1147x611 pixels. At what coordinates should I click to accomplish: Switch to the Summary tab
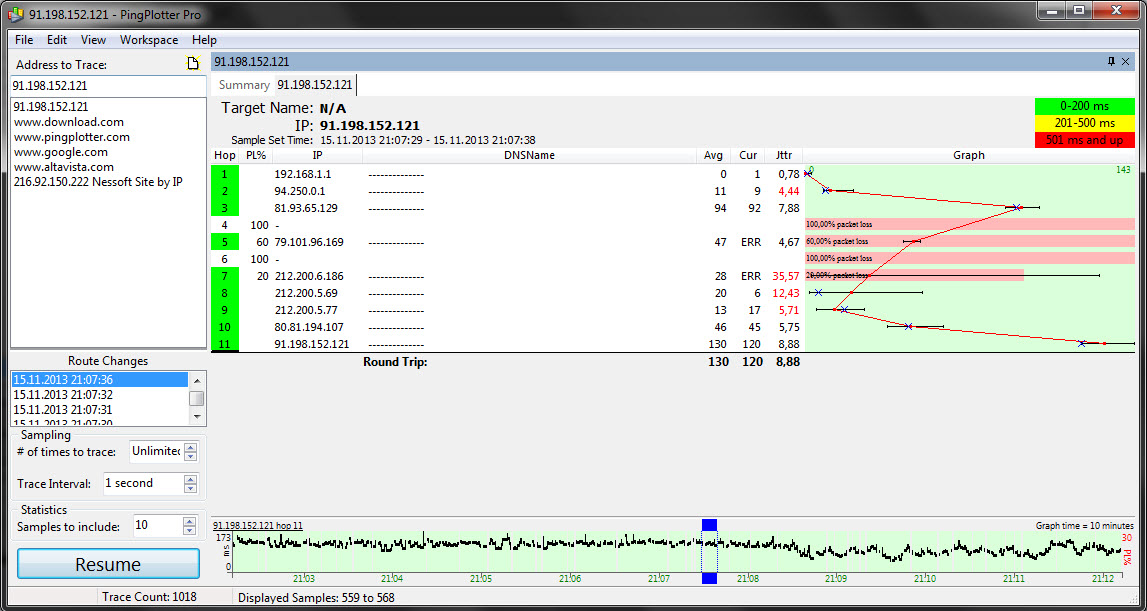pos(244,85)
